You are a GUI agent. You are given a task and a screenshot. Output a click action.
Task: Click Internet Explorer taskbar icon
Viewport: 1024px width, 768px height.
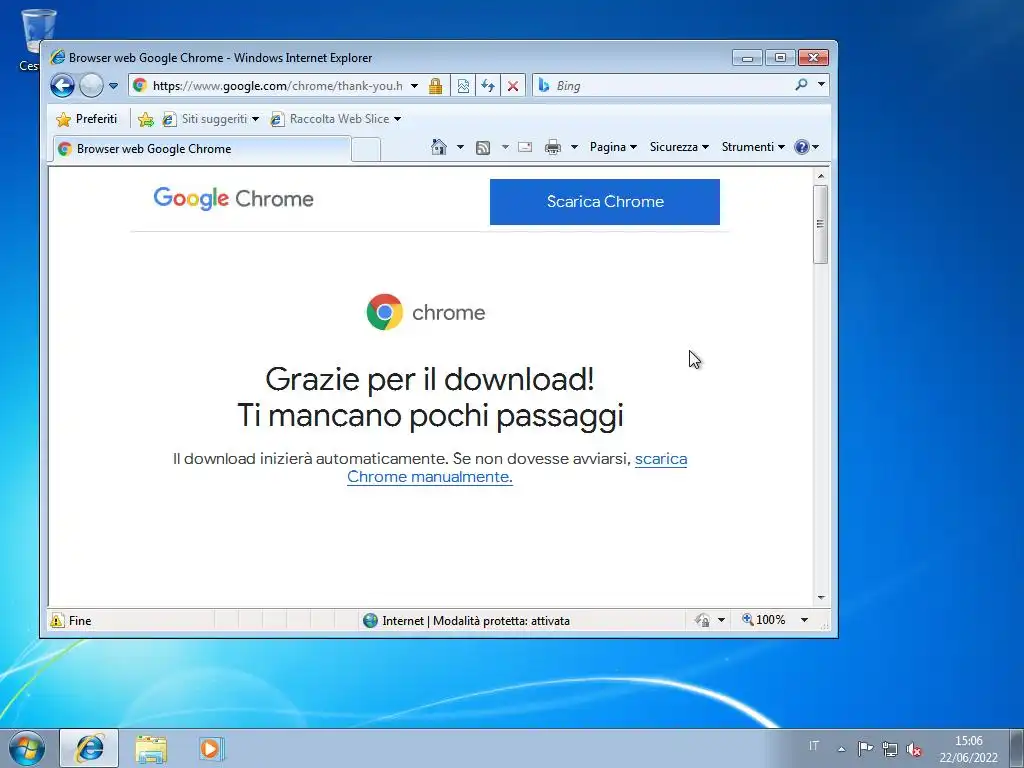89,748
